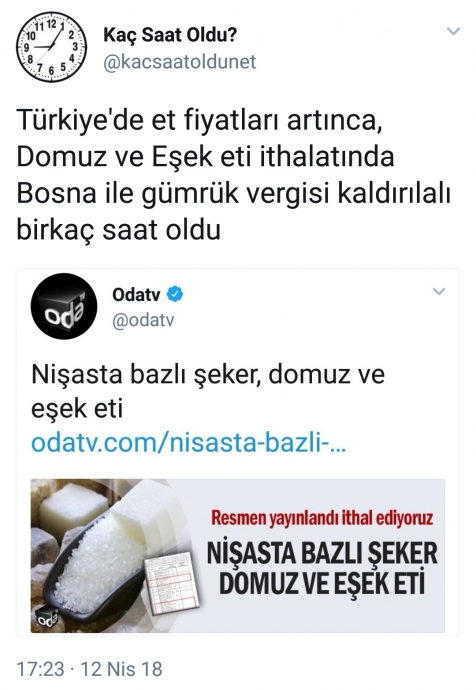This screenshot has width=476, height=690.
Task: Expand the main tweet options chevron
Action: 453,31
